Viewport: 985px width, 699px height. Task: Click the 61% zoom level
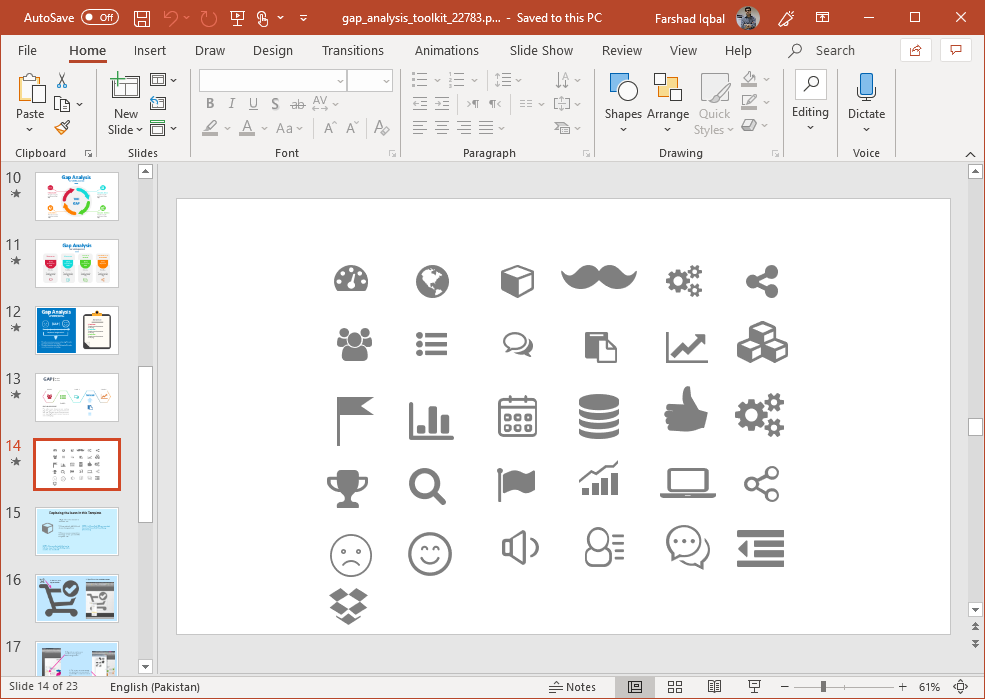pyautogui.click(x=929, y=687)
